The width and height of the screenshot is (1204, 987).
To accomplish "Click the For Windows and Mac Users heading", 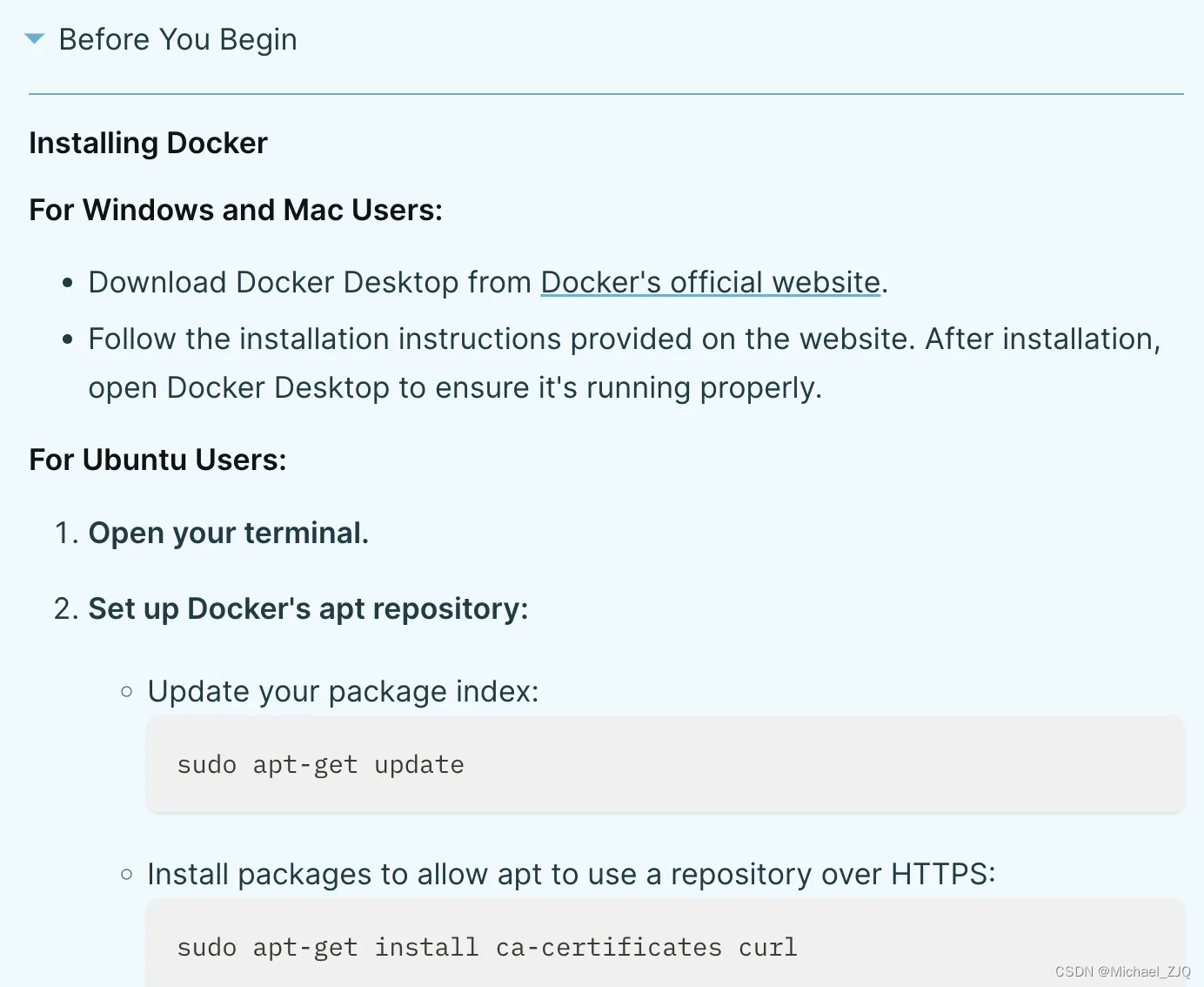I will [x=236, y=210].
